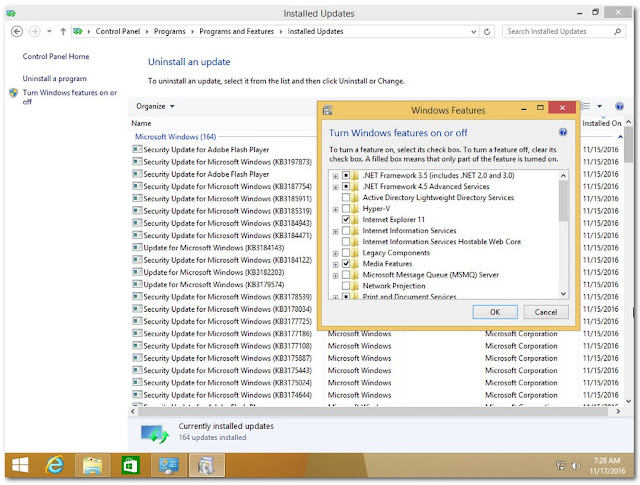Screen dimensions: 640x485
Task: Click Windows Features dialog title icon
Action: point(327,110)
